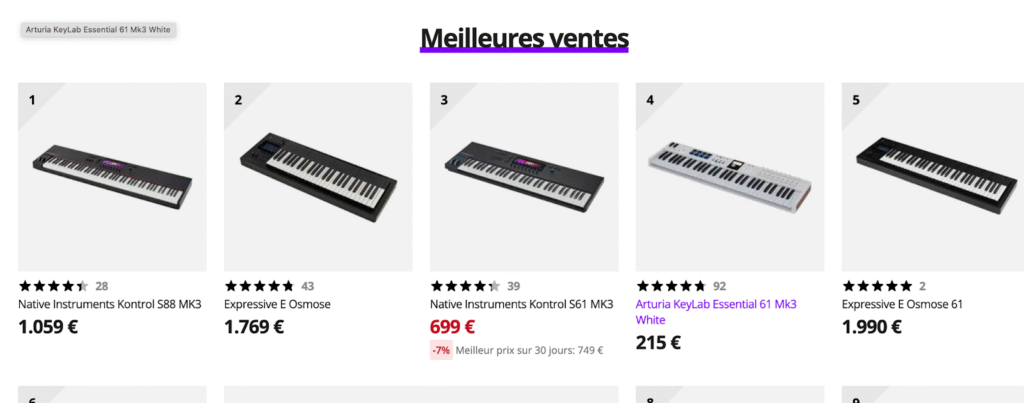This screenshot has height=403, width=1024.
Task: Click the Native Instruments Kontrol S61 MK3 title
Action: click(521, 304)
